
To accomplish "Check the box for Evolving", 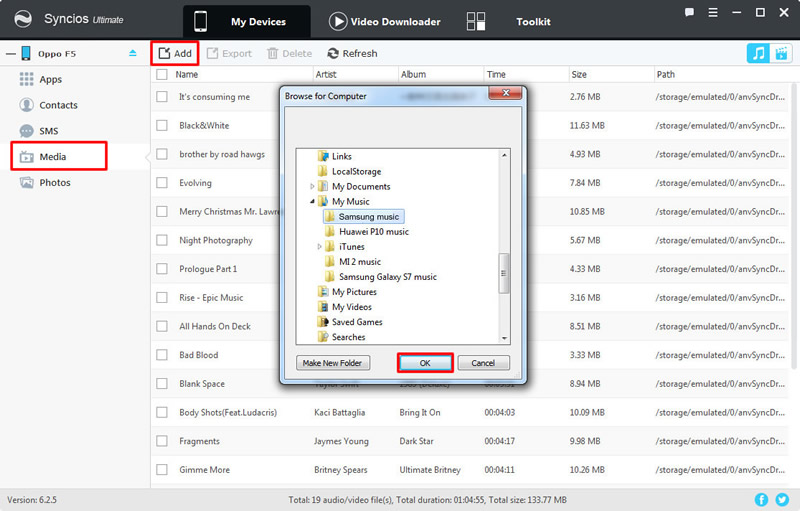I will pyautogui.click(x=162, y=183).
